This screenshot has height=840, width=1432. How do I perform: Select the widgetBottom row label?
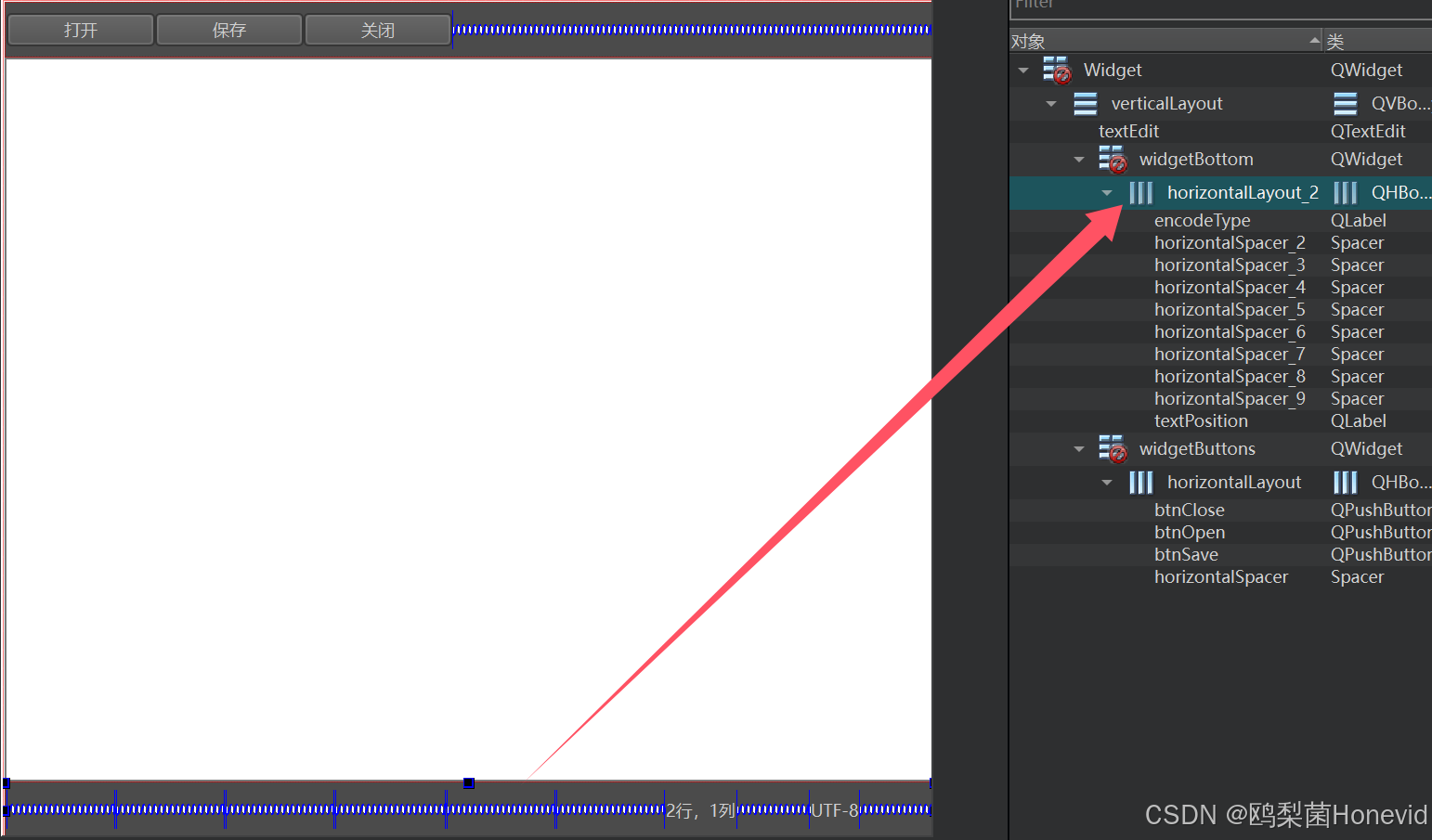pyautogui.click(x=1196, y=160)
